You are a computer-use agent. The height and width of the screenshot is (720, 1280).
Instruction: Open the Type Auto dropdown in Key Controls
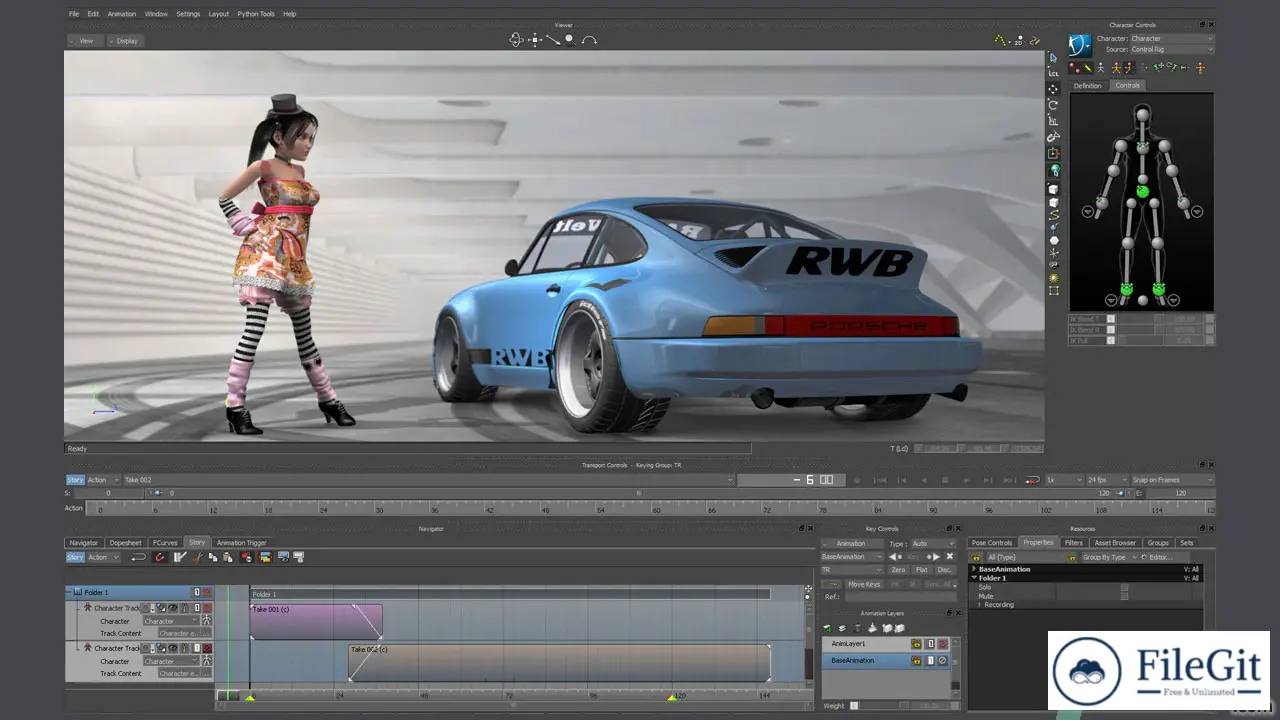click(x=934, y=543)
